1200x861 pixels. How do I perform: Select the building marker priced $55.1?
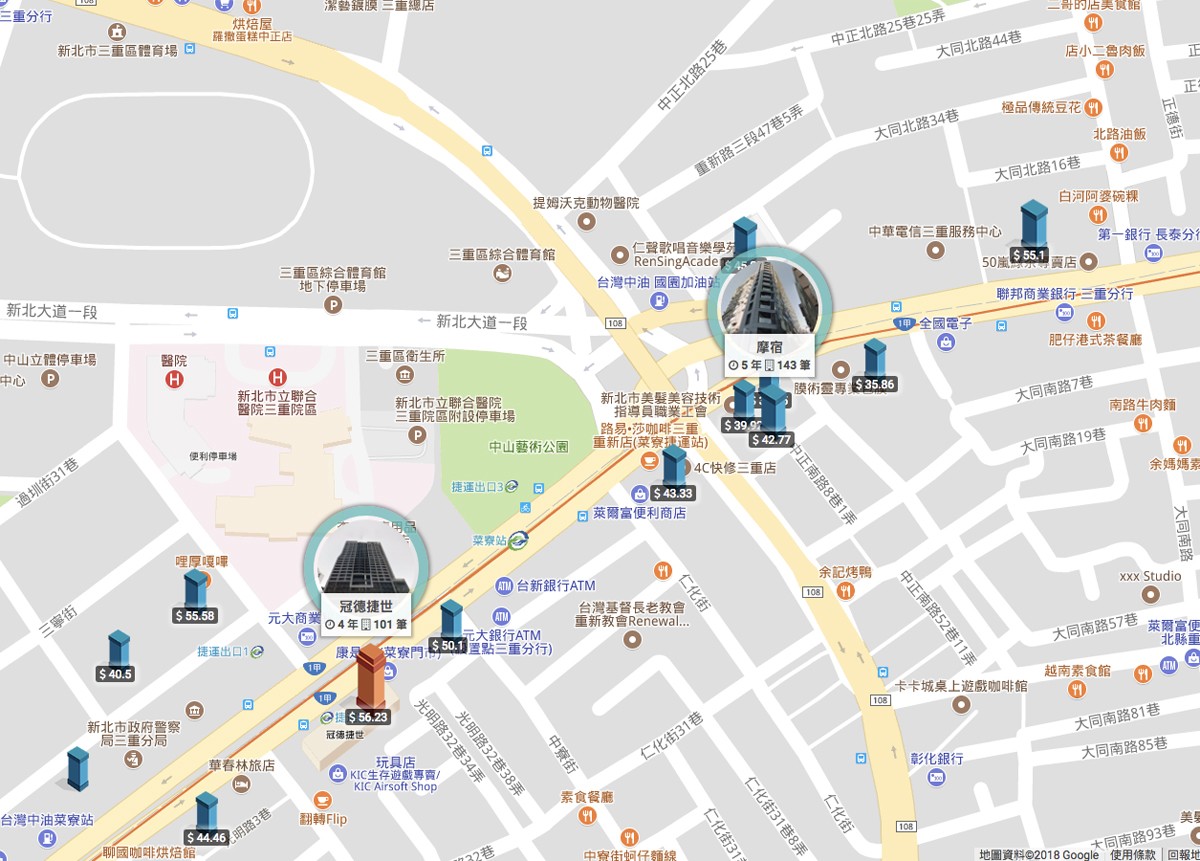tap(1031, 232)
